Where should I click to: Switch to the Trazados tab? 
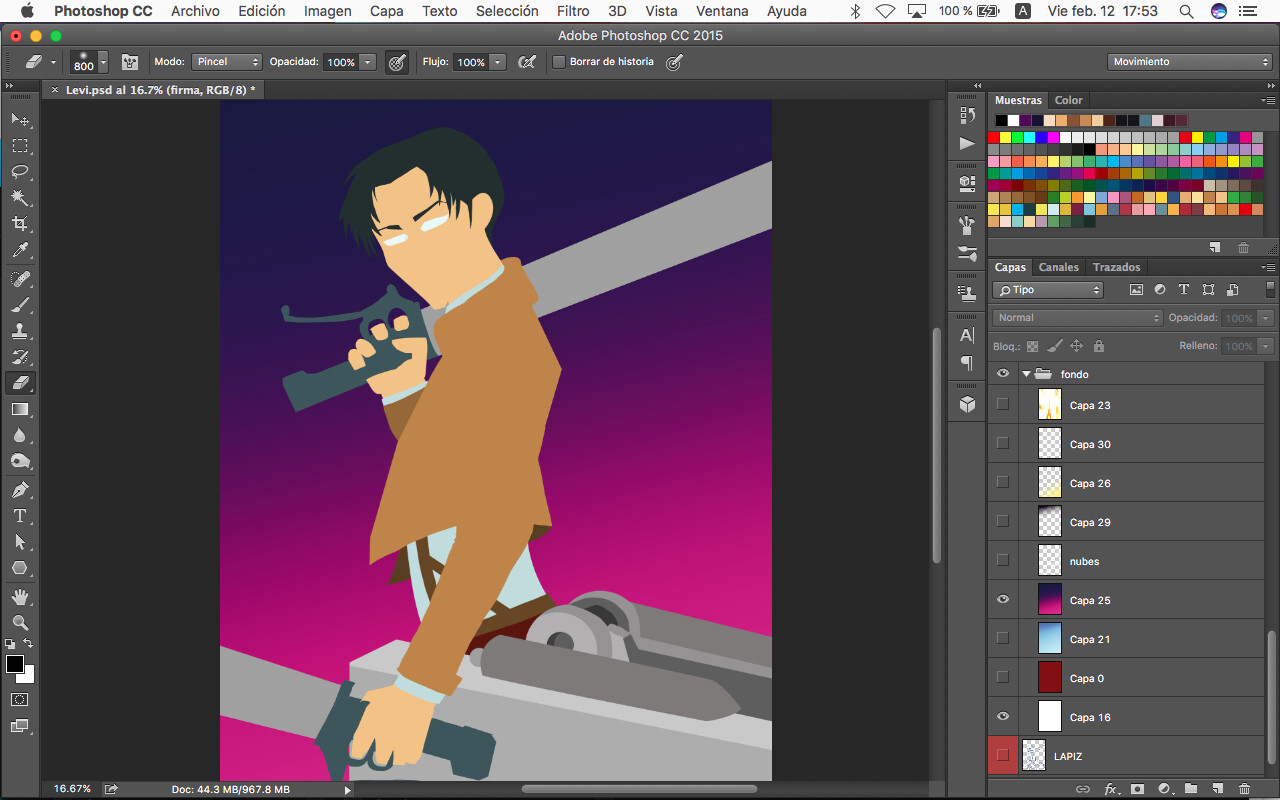[x=1116, y=267]
